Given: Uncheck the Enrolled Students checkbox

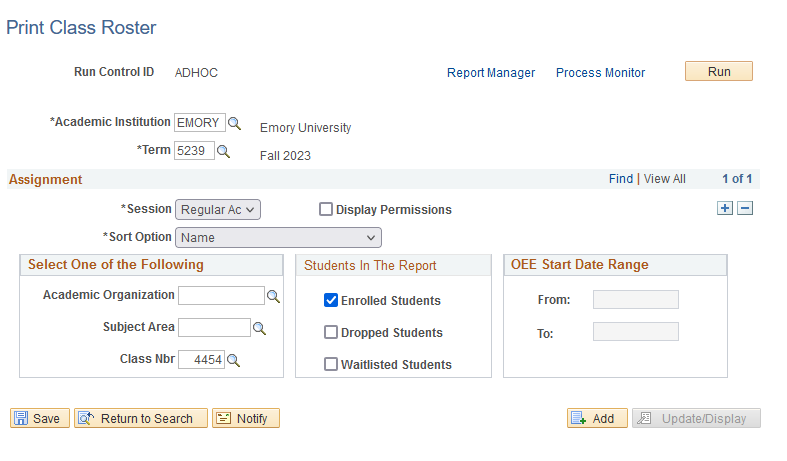Looking at the screenshot, I should coord(331,300).
